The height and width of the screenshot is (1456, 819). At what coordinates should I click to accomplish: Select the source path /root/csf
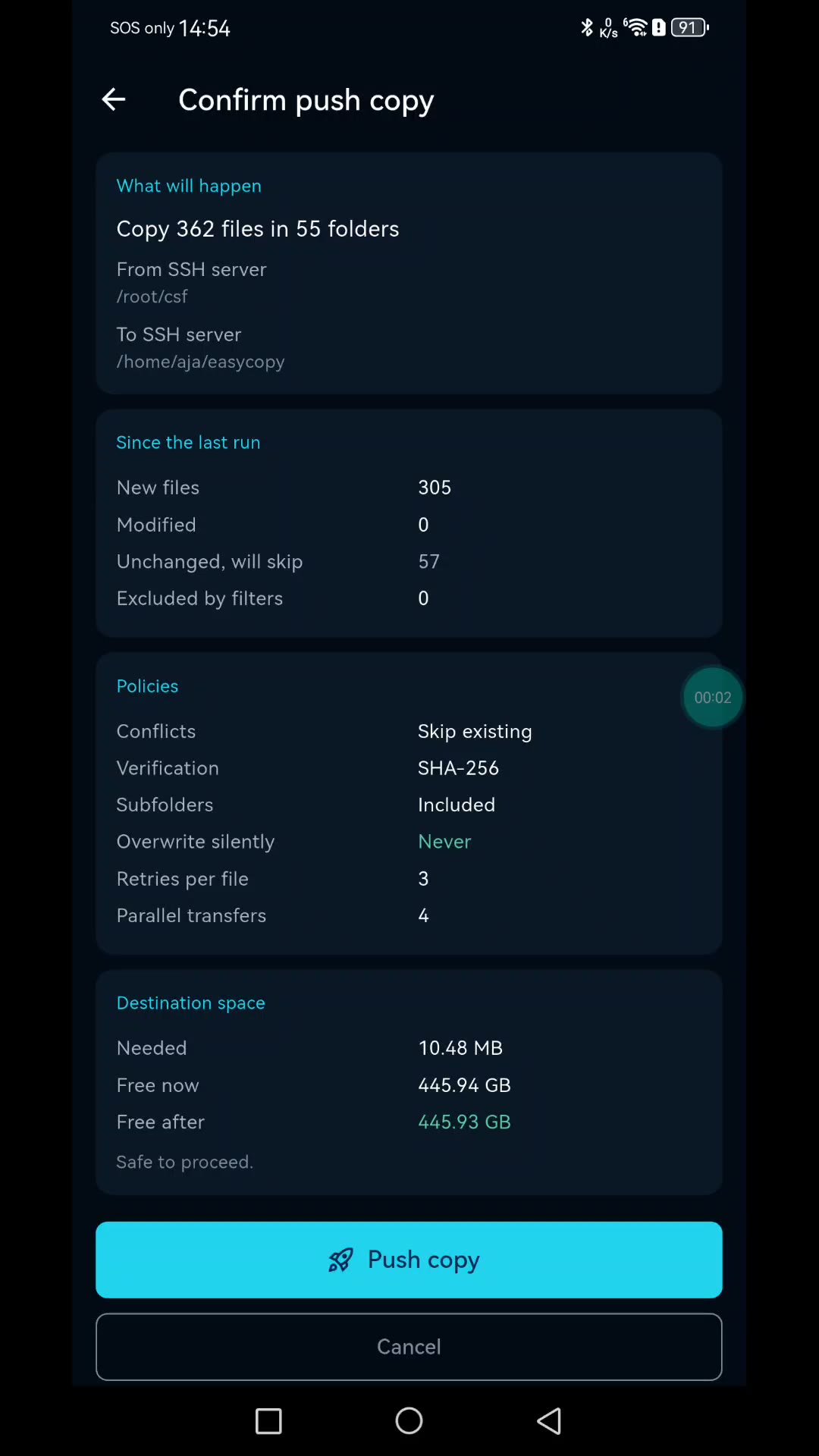click(x=152, y=297)
